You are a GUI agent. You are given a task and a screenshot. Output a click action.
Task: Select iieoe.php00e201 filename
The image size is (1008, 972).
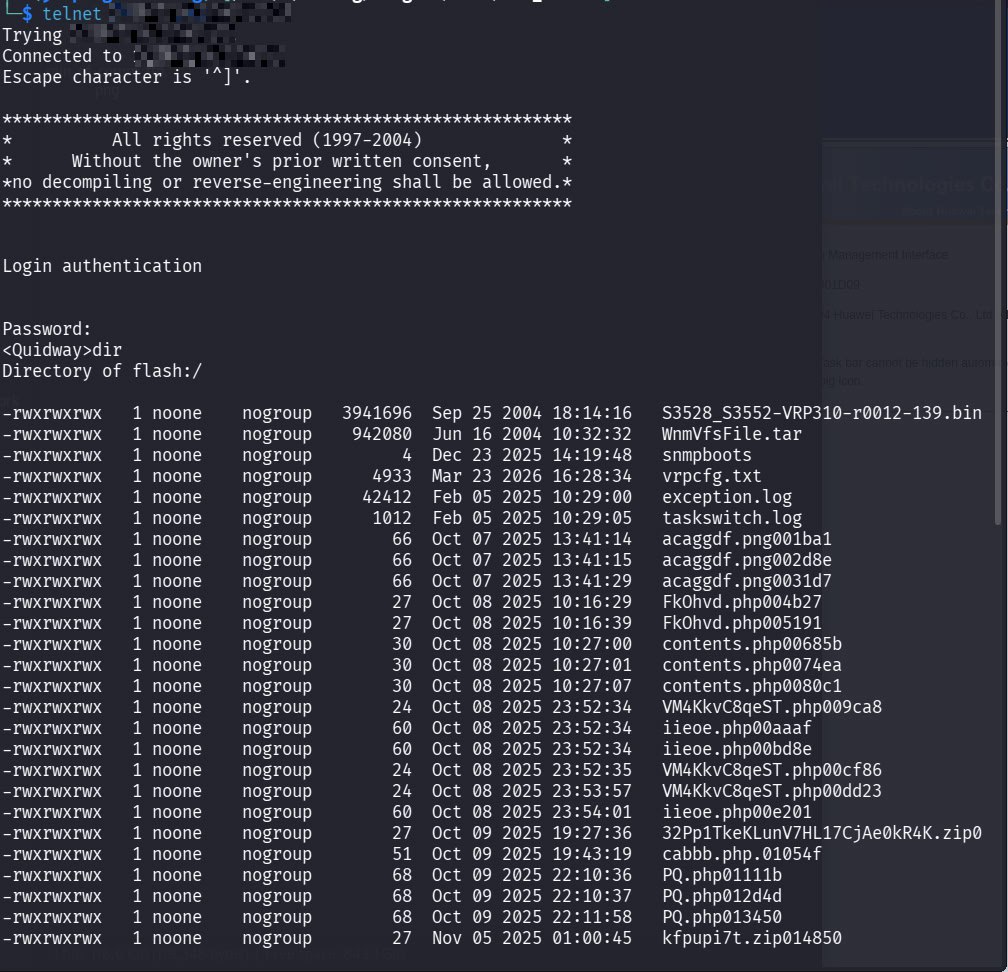[737, 812]
